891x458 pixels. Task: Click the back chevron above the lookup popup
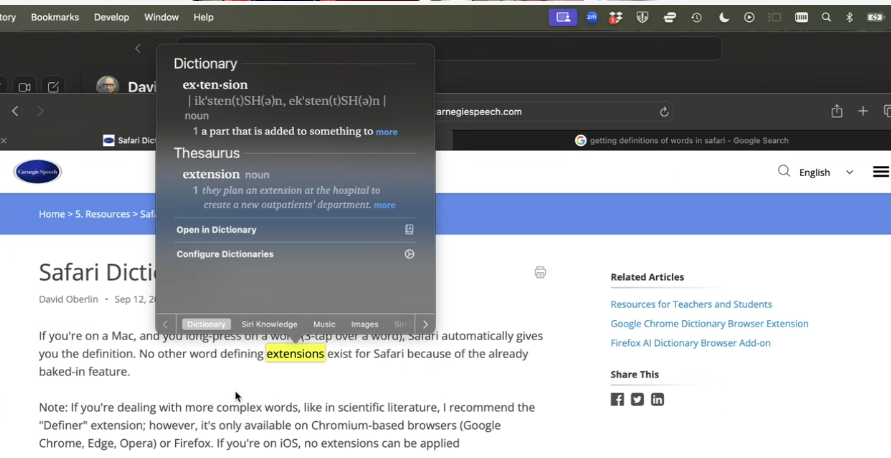(x=138, y=49)
